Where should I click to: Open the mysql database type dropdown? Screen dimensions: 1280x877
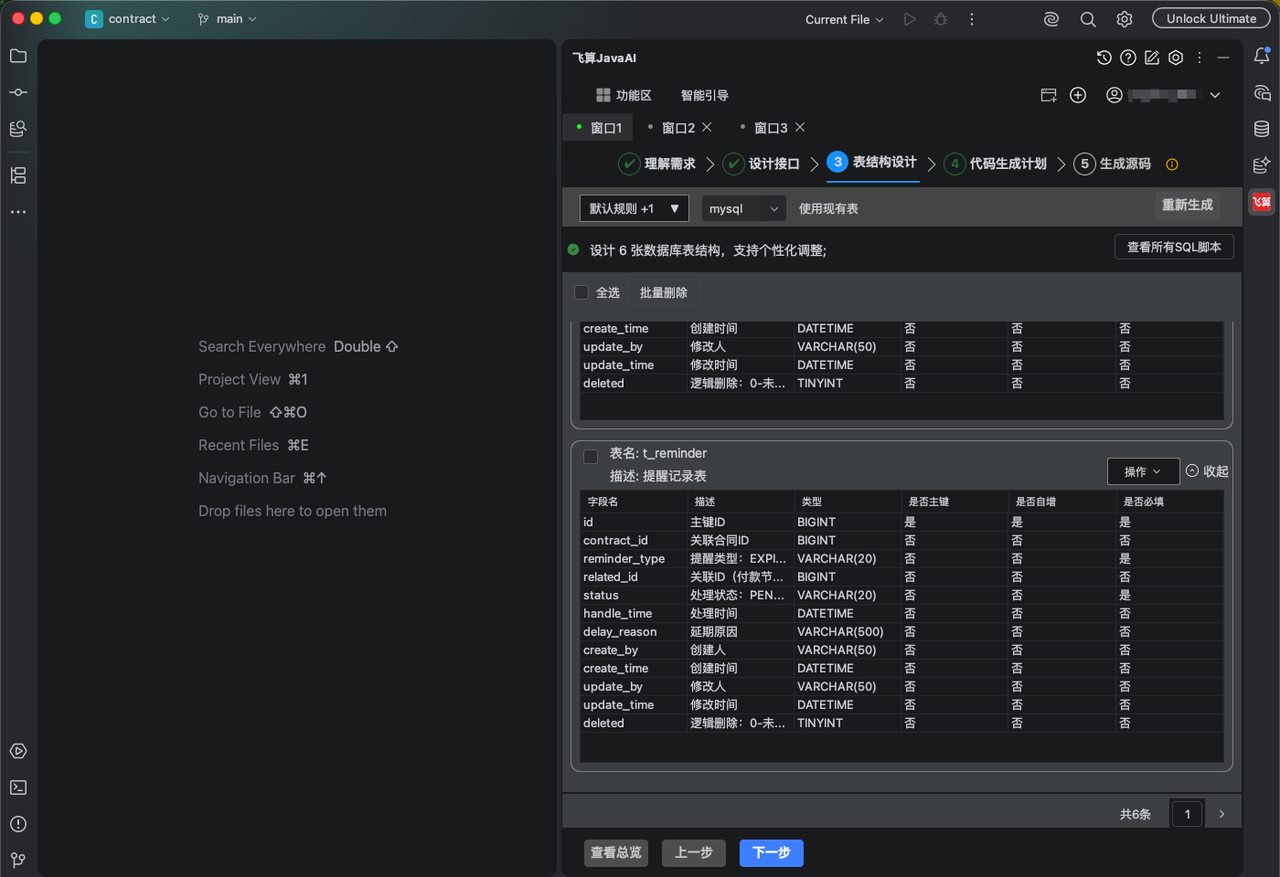pyautogui.click(x=744, y=208)
